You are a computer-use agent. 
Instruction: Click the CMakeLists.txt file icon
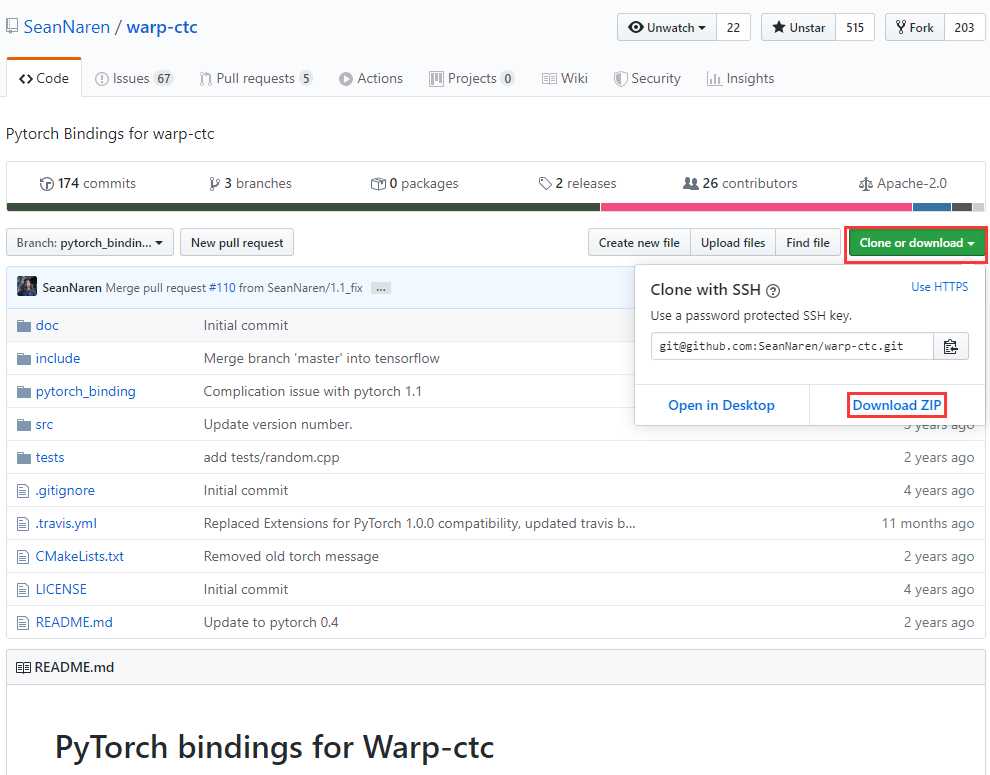click(23, 556)
